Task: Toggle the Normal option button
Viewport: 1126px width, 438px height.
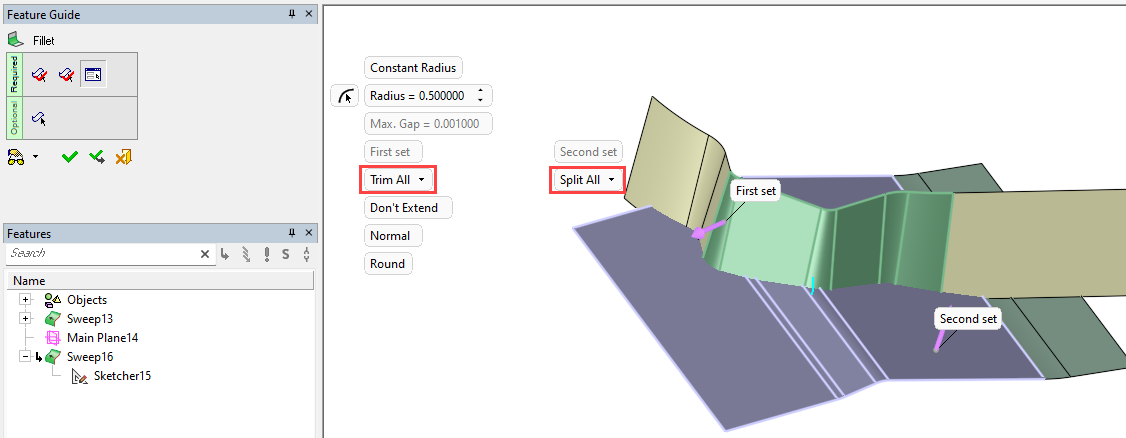Action: (390, 236)
